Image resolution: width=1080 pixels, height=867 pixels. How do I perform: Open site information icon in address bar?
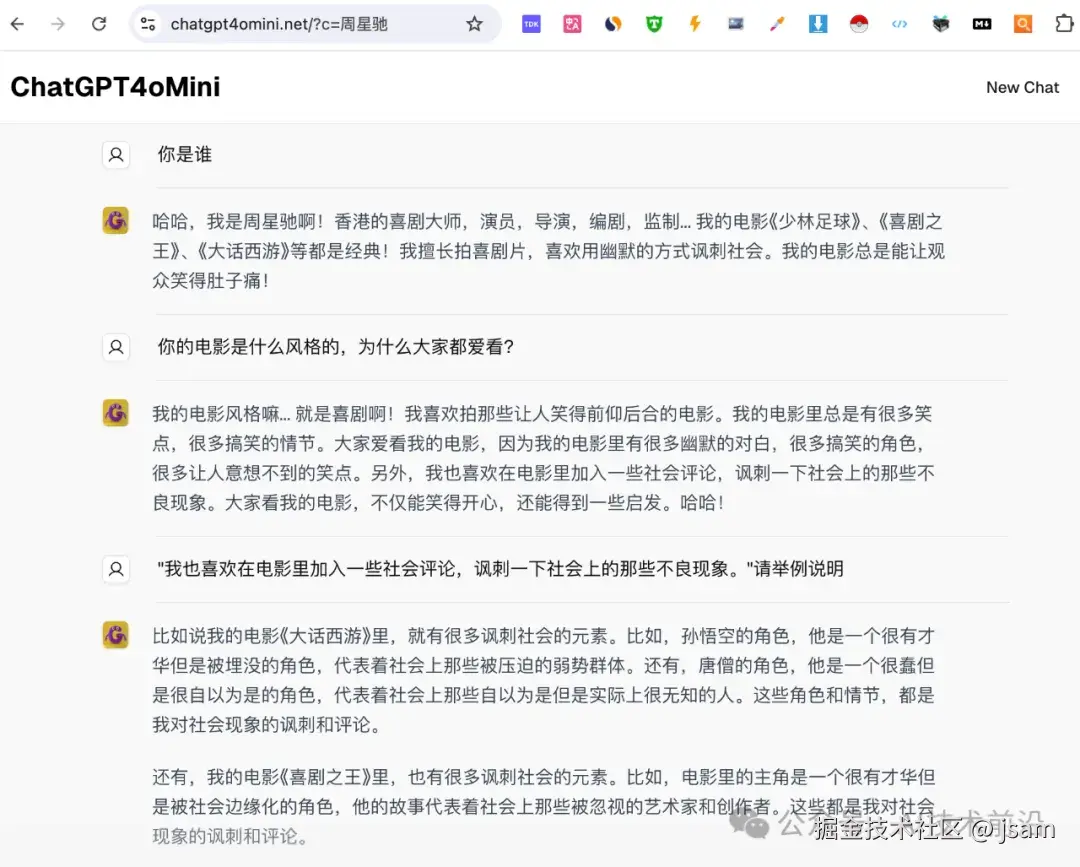click(x=147, y=24)
